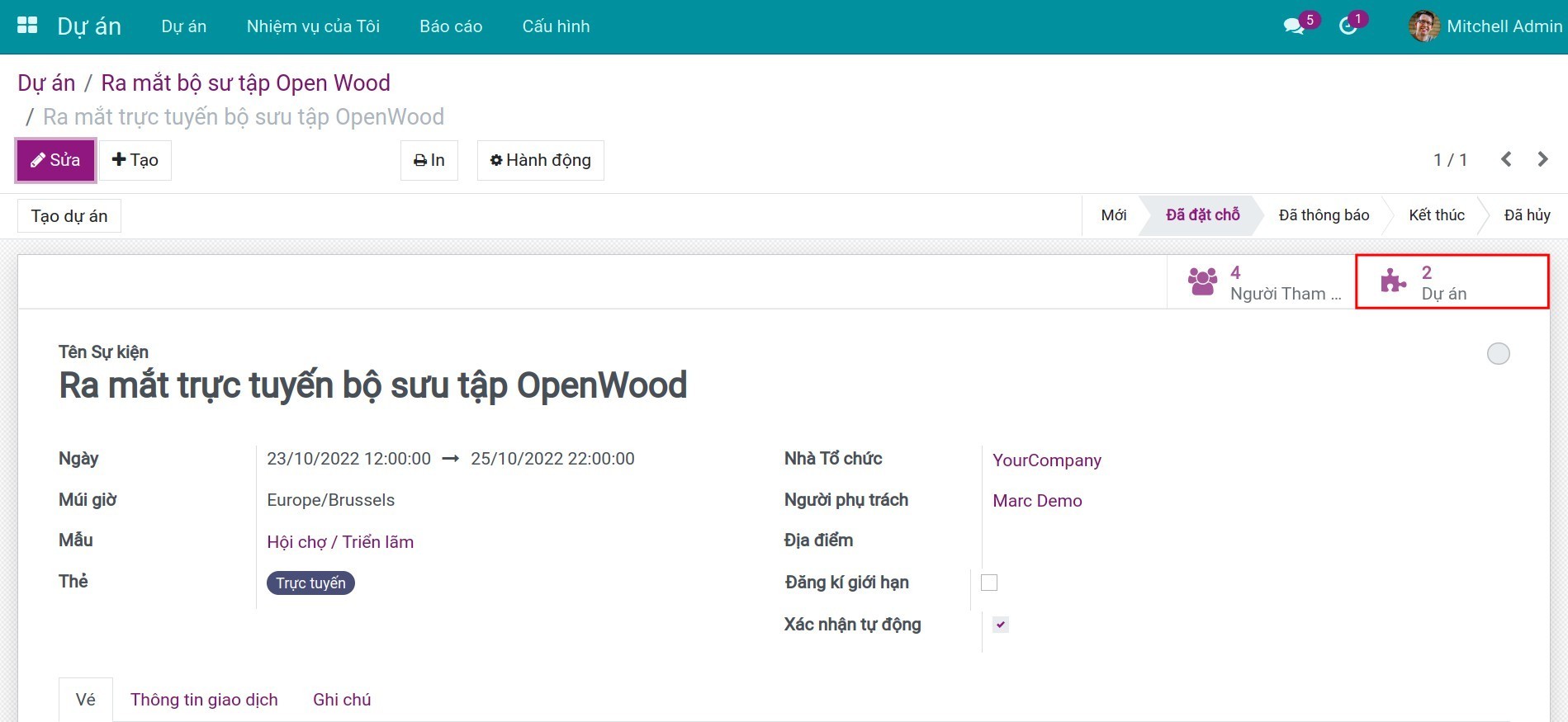The height and width of the screenshot is (722, 1568).
Task: Open the chat messages icon
Action: 1293,26
